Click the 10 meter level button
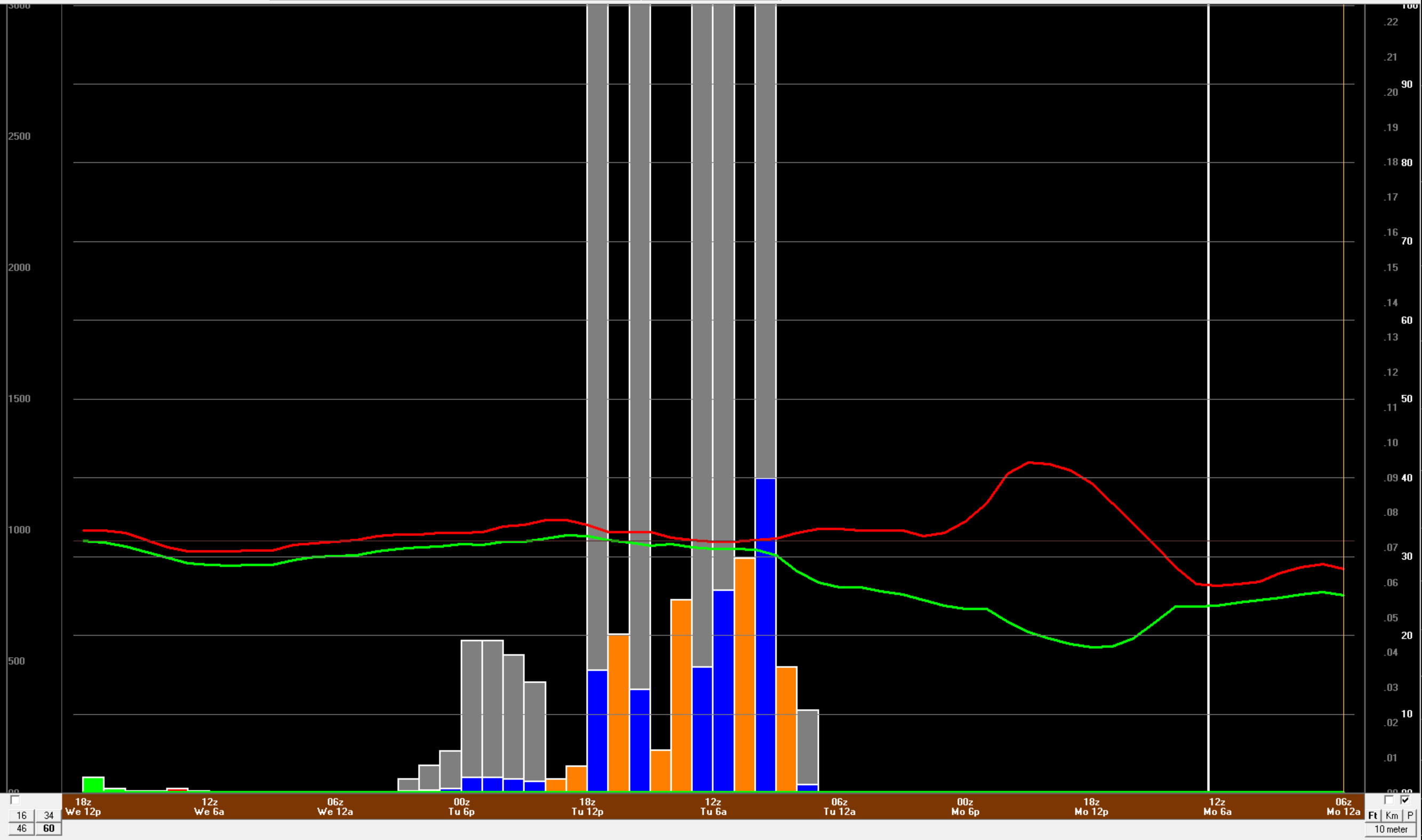The height and width of the screenshot is (840, 1422). tap(1391, 829)
